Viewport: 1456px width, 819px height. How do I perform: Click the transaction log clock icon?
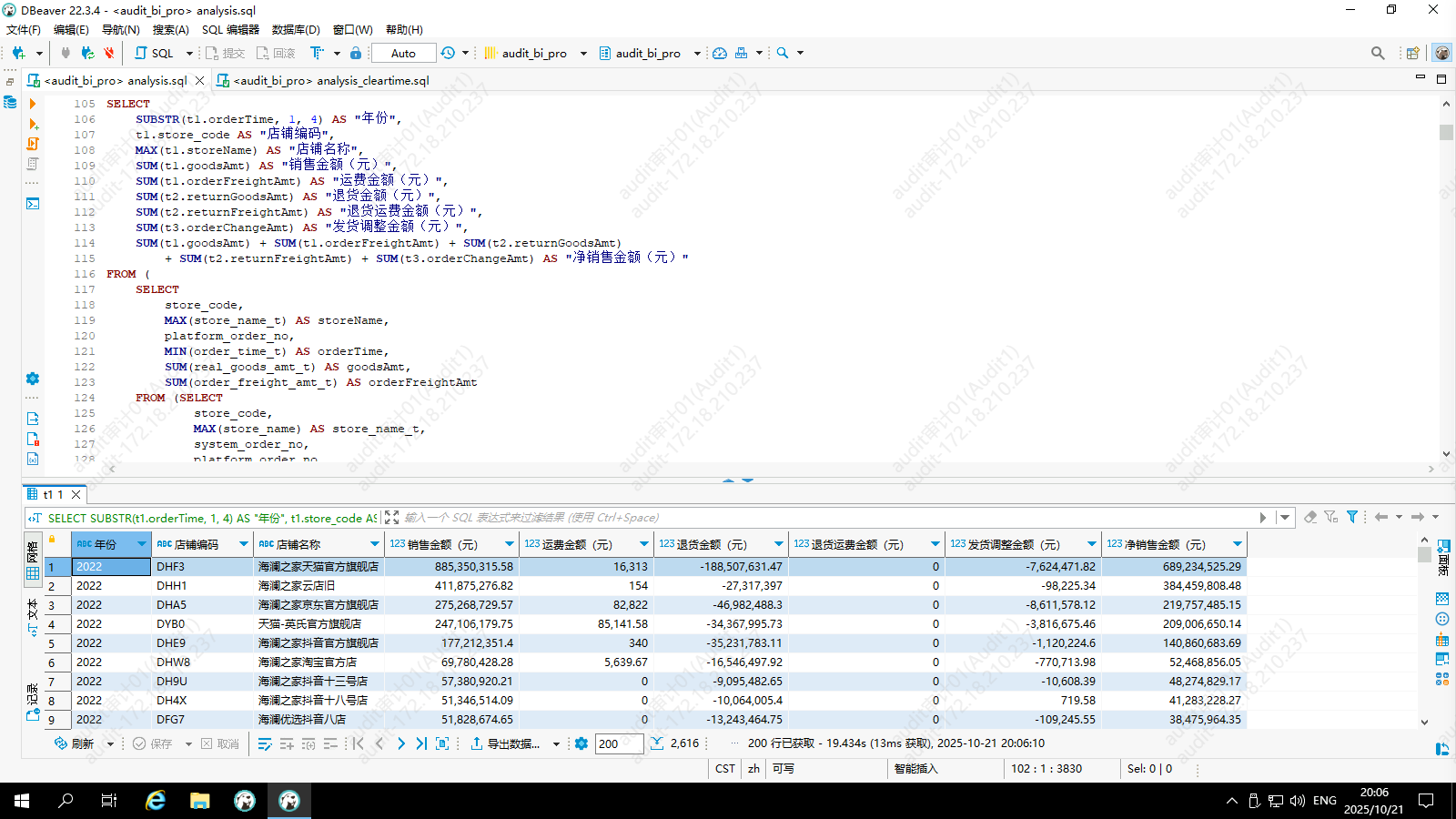[448, 53]
